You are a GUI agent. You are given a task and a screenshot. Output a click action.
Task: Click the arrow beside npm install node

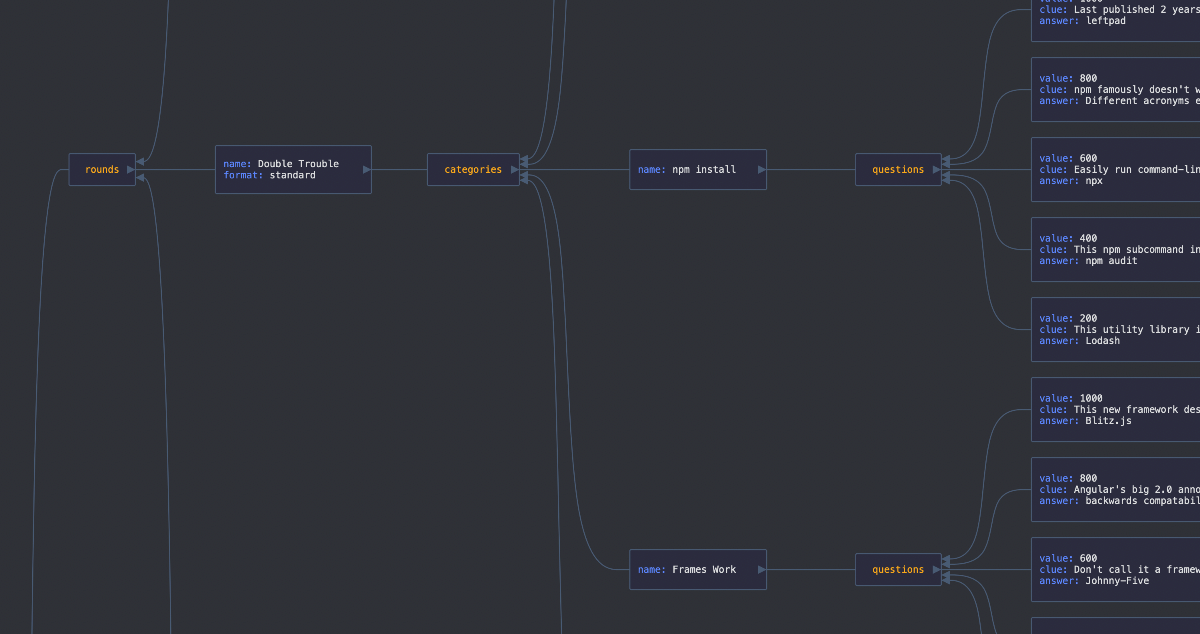[762, 170]
